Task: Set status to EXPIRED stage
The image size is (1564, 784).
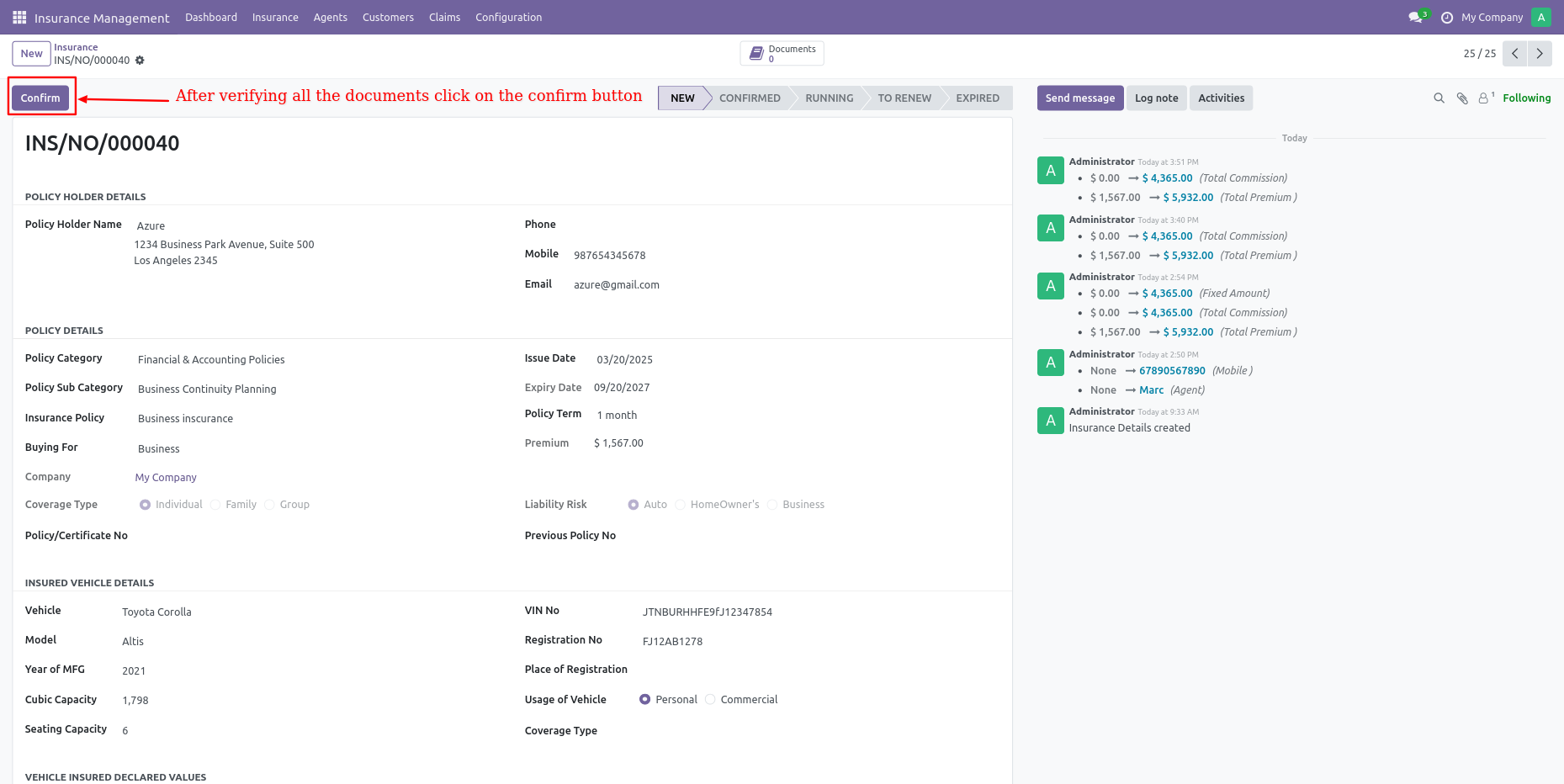Action: (978, 98)
